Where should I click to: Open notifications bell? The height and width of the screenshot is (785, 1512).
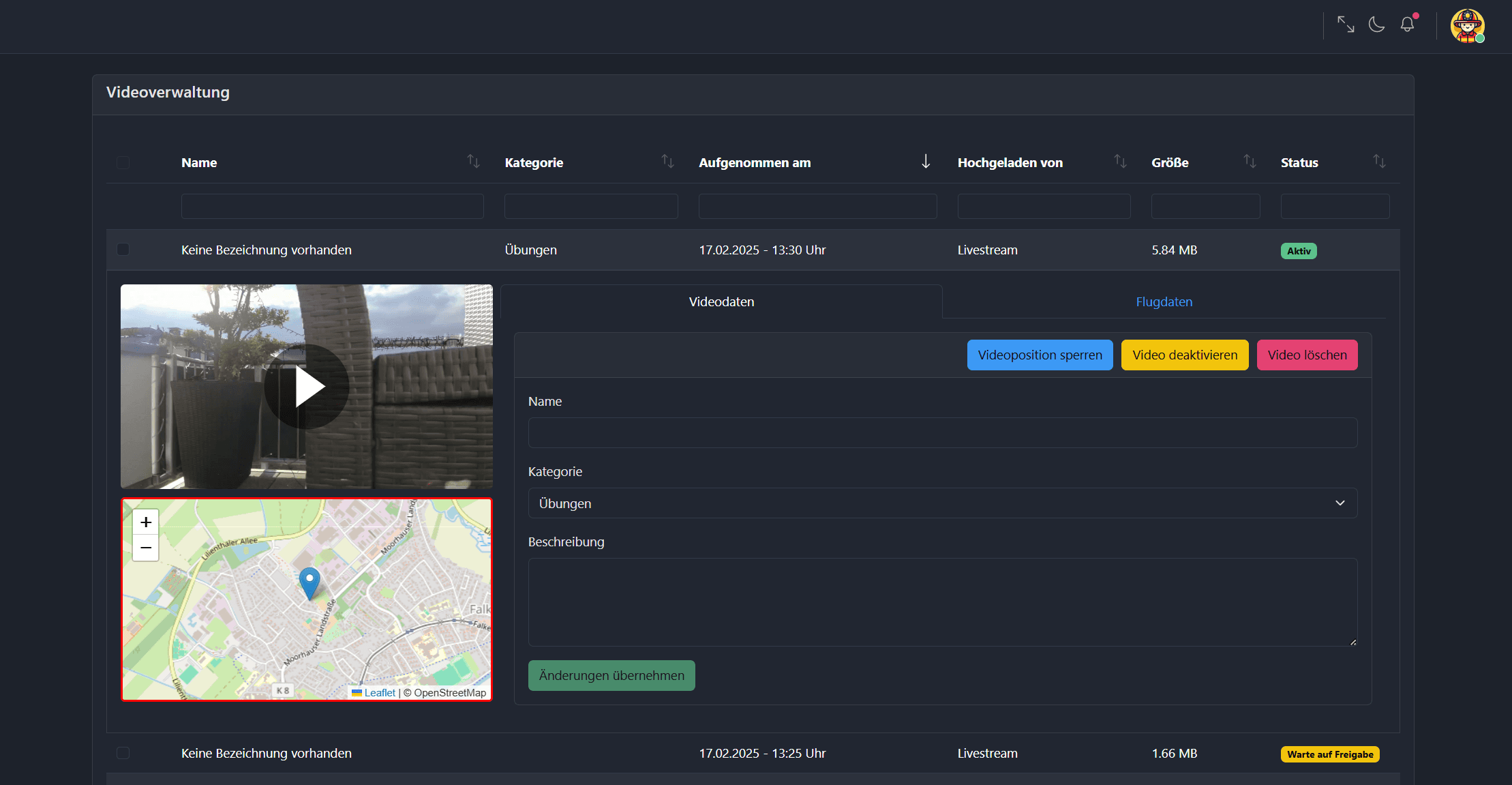tap(1407, 25)
